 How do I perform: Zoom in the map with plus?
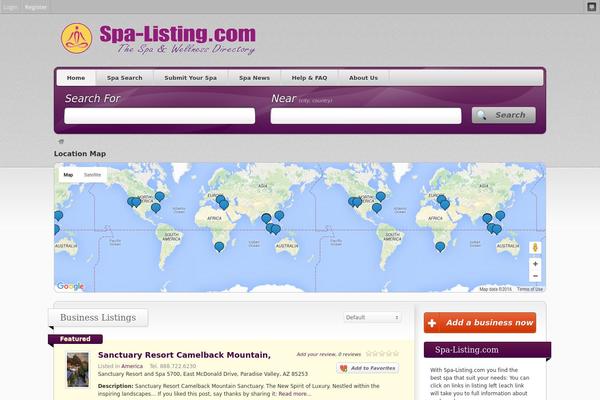535,264
